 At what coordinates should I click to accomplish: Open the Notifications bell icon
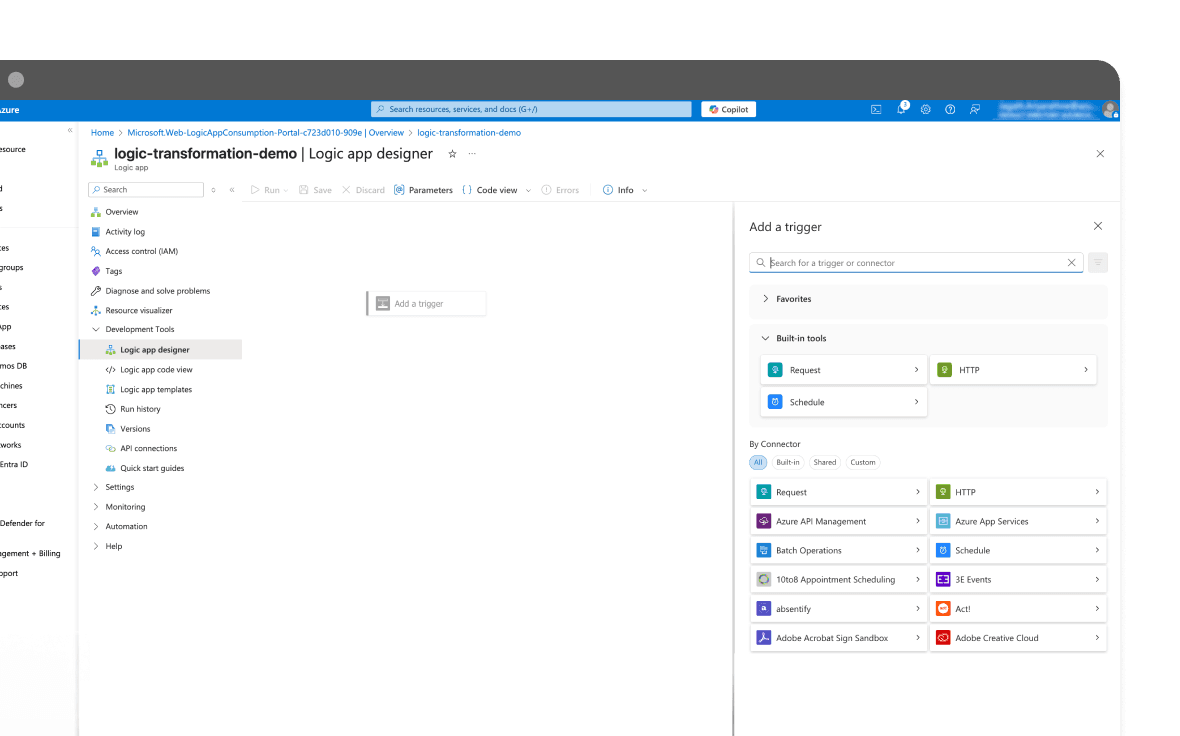click(901, 109)
